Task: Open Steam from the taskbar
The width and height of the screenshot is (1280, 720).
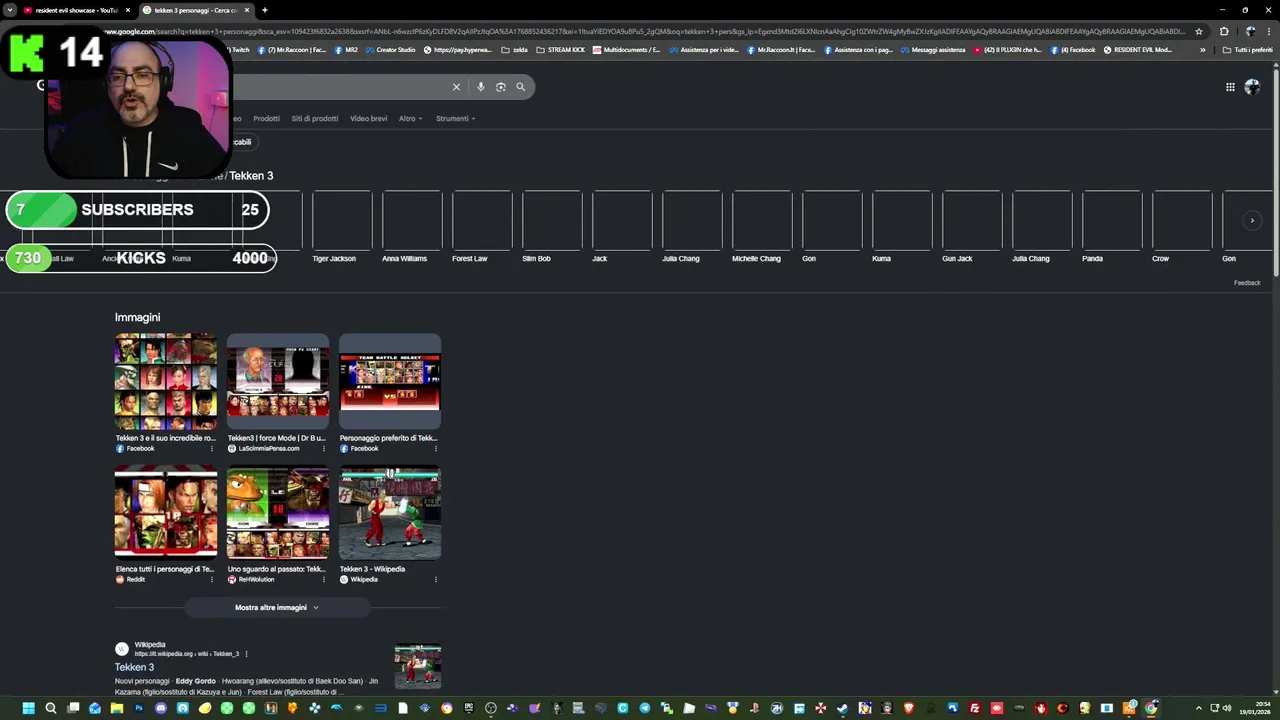Action: click(842, 708)
